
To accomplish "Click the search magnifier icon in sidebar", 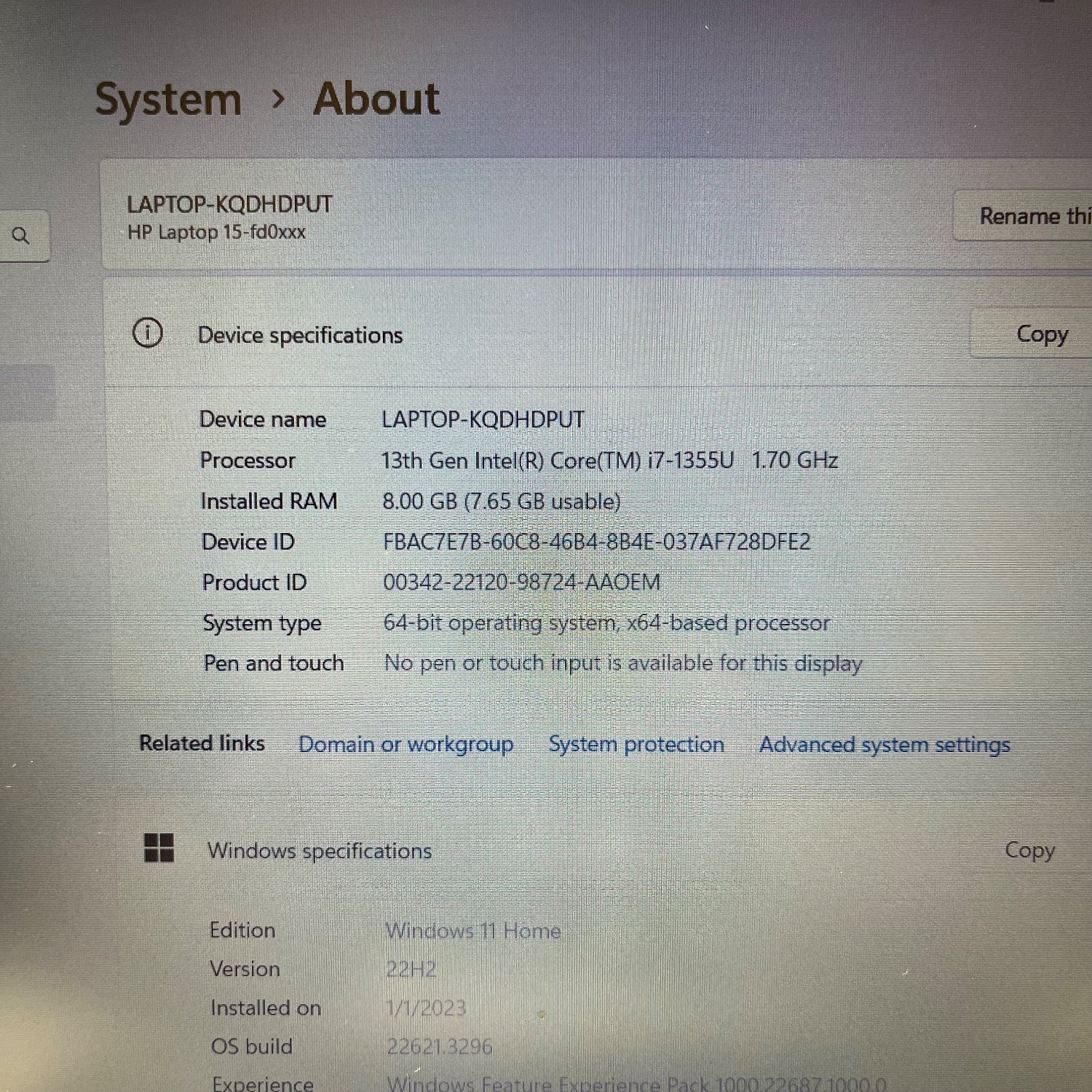I will point(21,236).
